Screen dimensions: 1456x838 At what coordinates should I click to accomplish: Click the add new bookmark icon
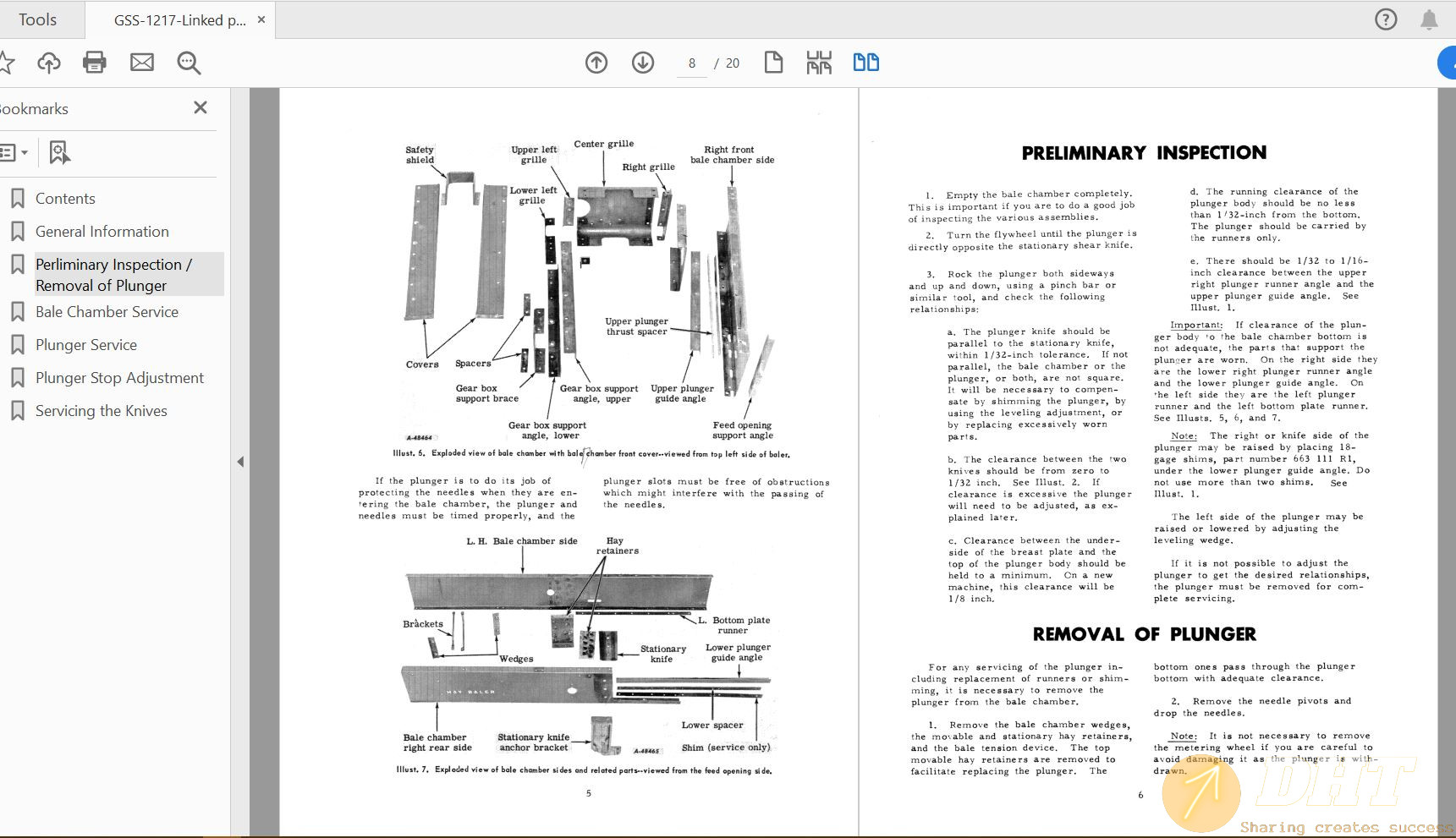click(x=59, y=153)
